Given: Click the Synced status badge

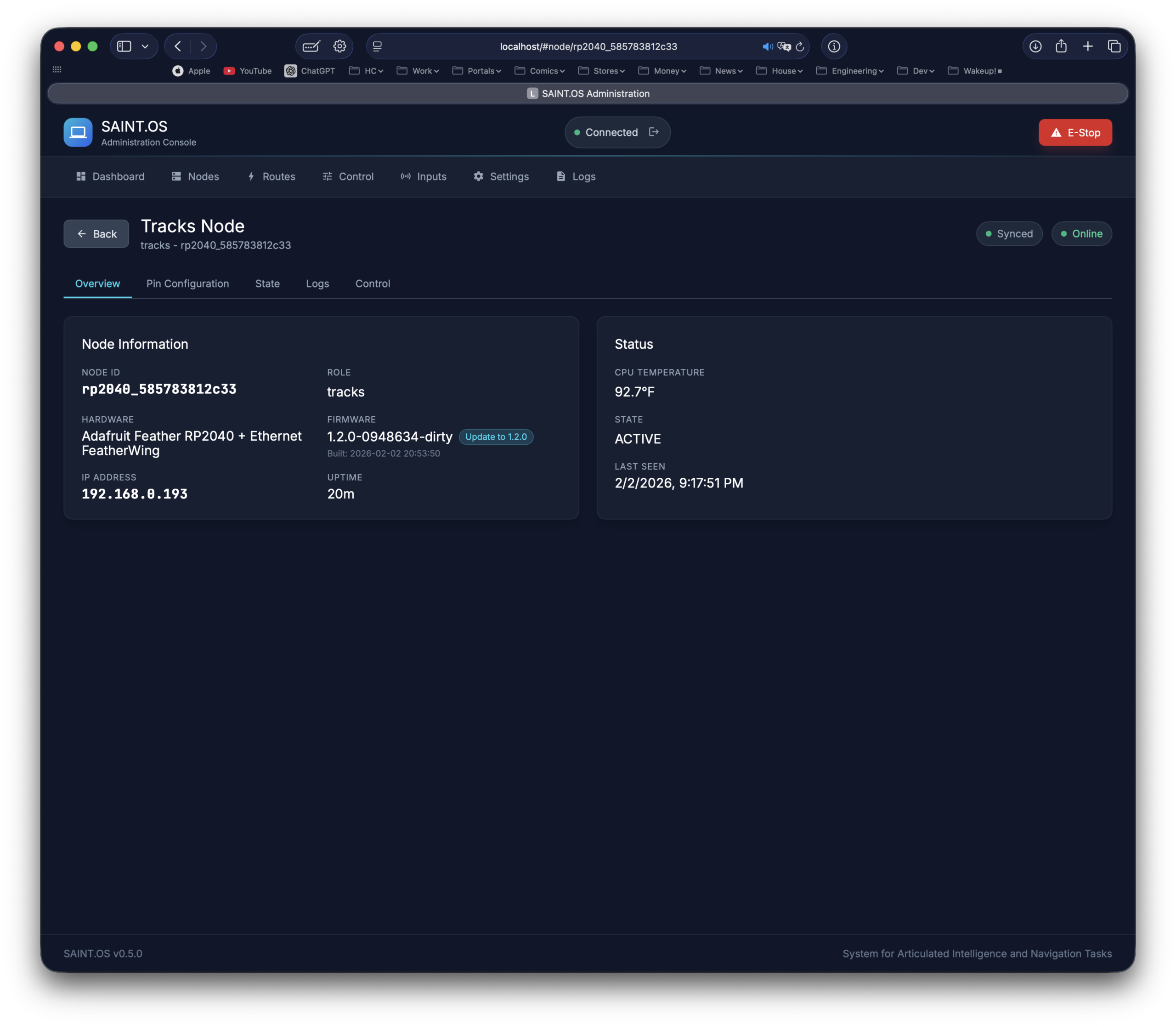Looking at the screenshot, I should click(x=1009, y=233).
